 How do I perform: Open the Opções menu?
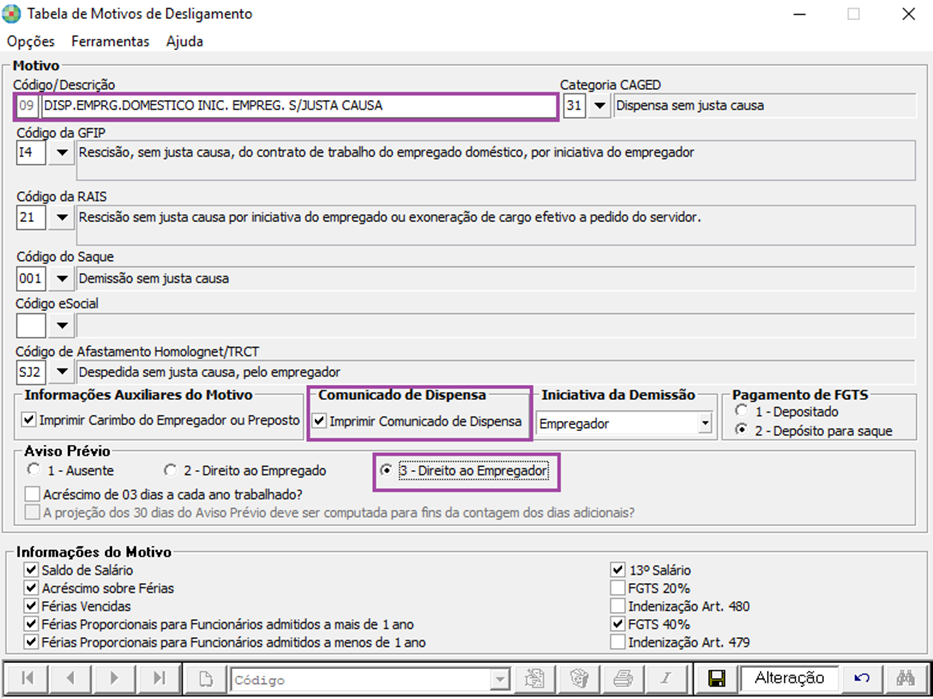pyautogui.click(x=31, y=41)
